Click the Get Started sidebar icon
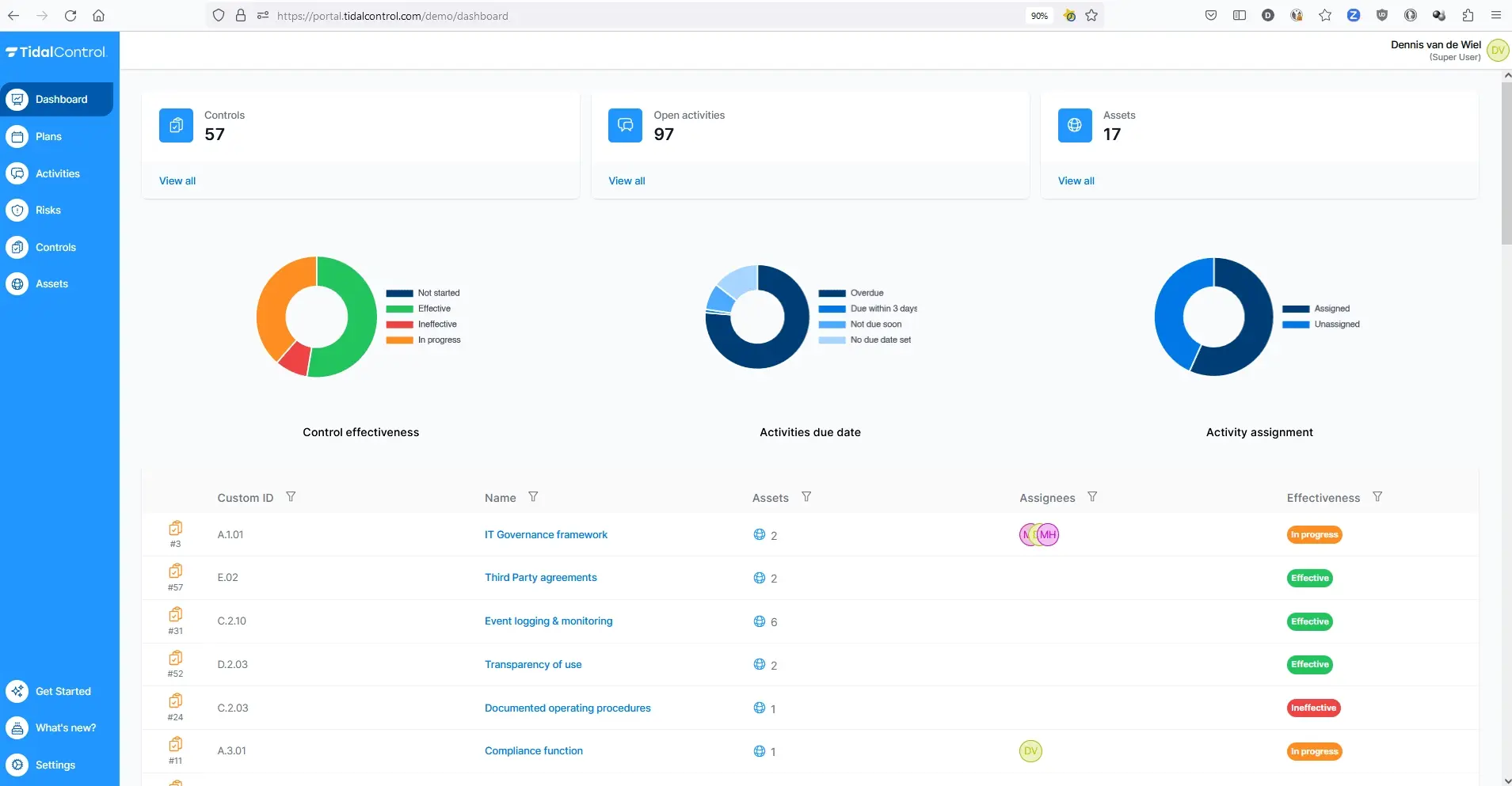Image resolution: width=1512 pixels, height=786 pixels. (17, 691)
